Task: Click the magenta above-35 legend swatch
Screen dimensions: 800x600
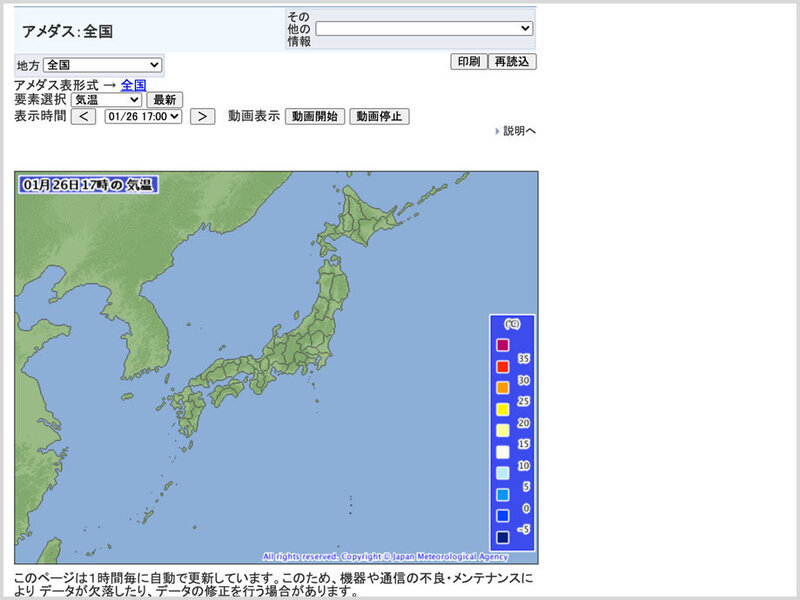Action: 503,345
